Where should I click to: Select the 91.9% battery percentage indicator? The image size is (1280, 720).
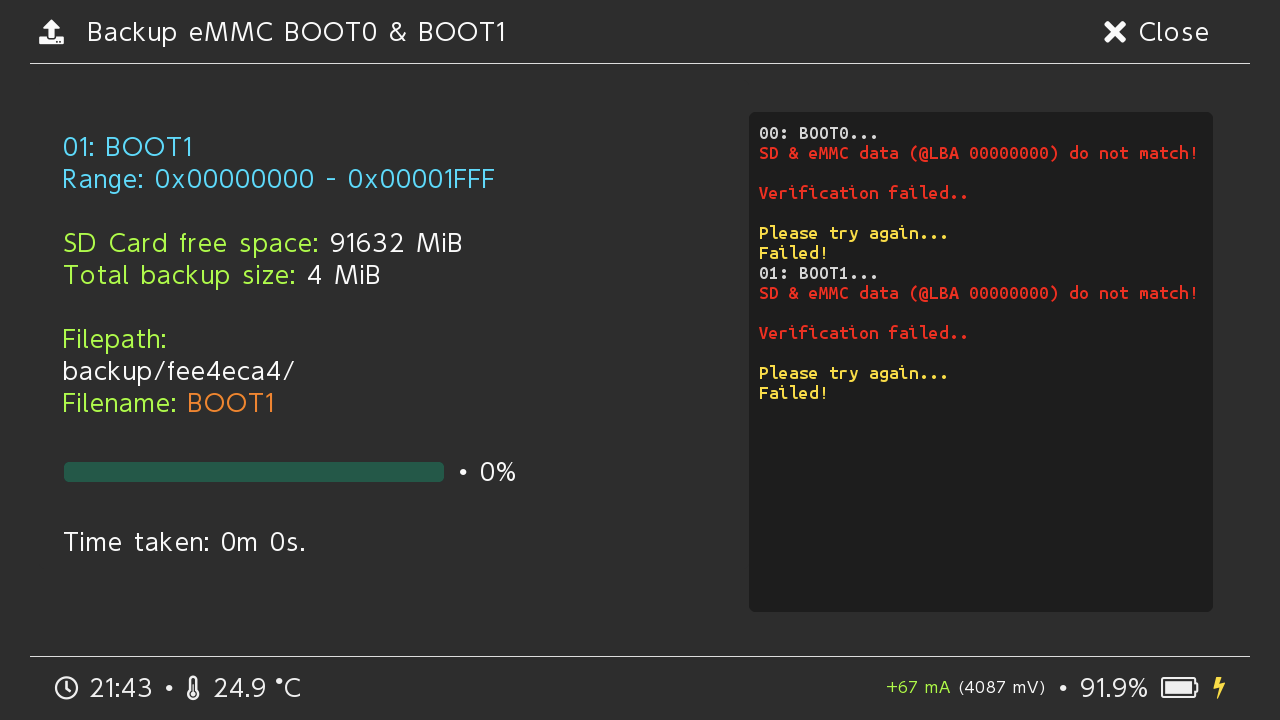1113,688
